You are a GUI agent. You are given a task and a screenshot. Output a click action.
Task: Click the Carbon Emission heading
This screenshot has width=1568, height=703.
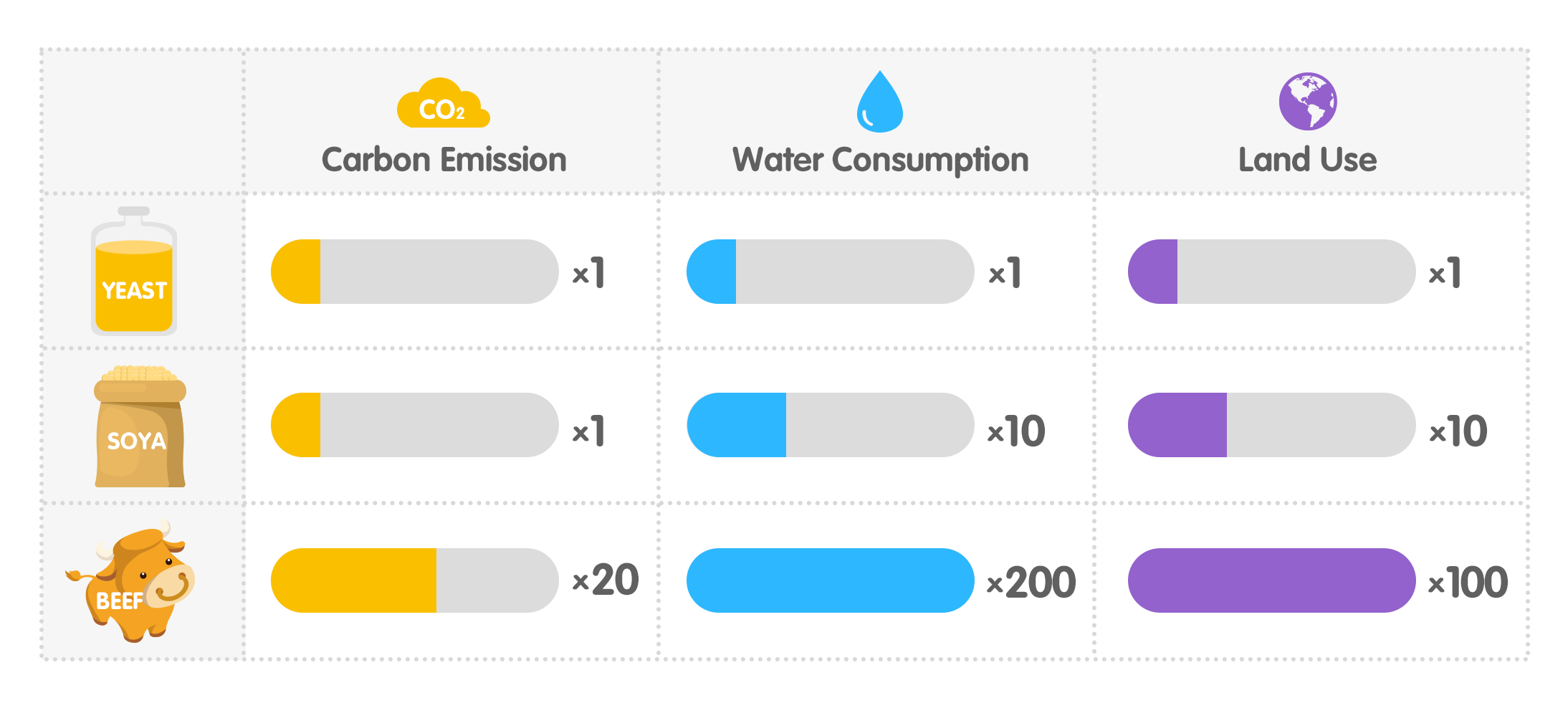tap(444, 160)
